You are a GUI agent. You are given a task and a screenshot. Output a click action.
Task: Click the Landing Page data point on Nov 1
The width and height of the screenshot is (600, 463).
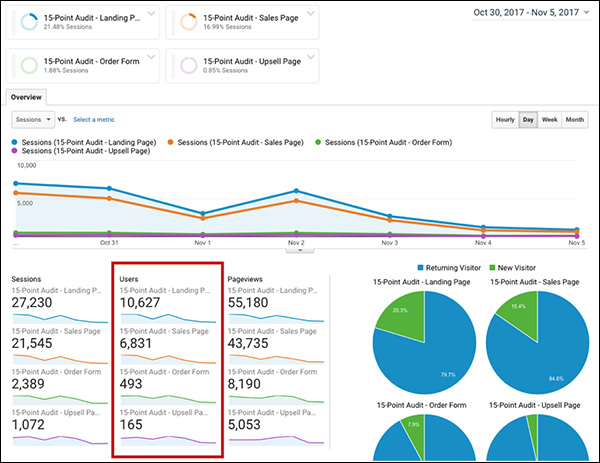click(x=203, y=214)
